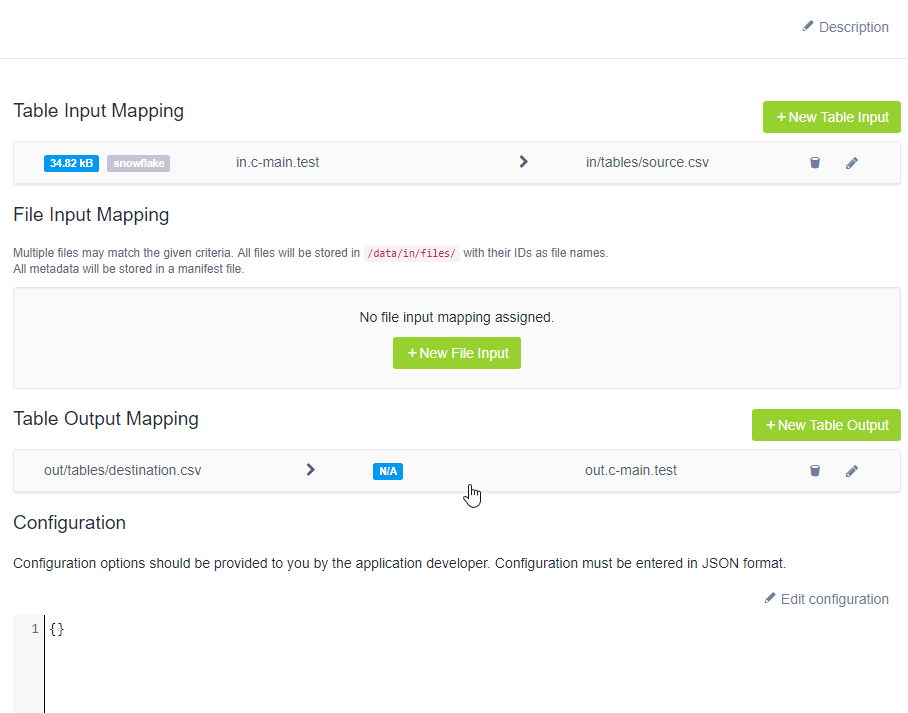Click line number 1 in the editor gutter
Viewport: 908px width, 713px height.
coord(35,628)
